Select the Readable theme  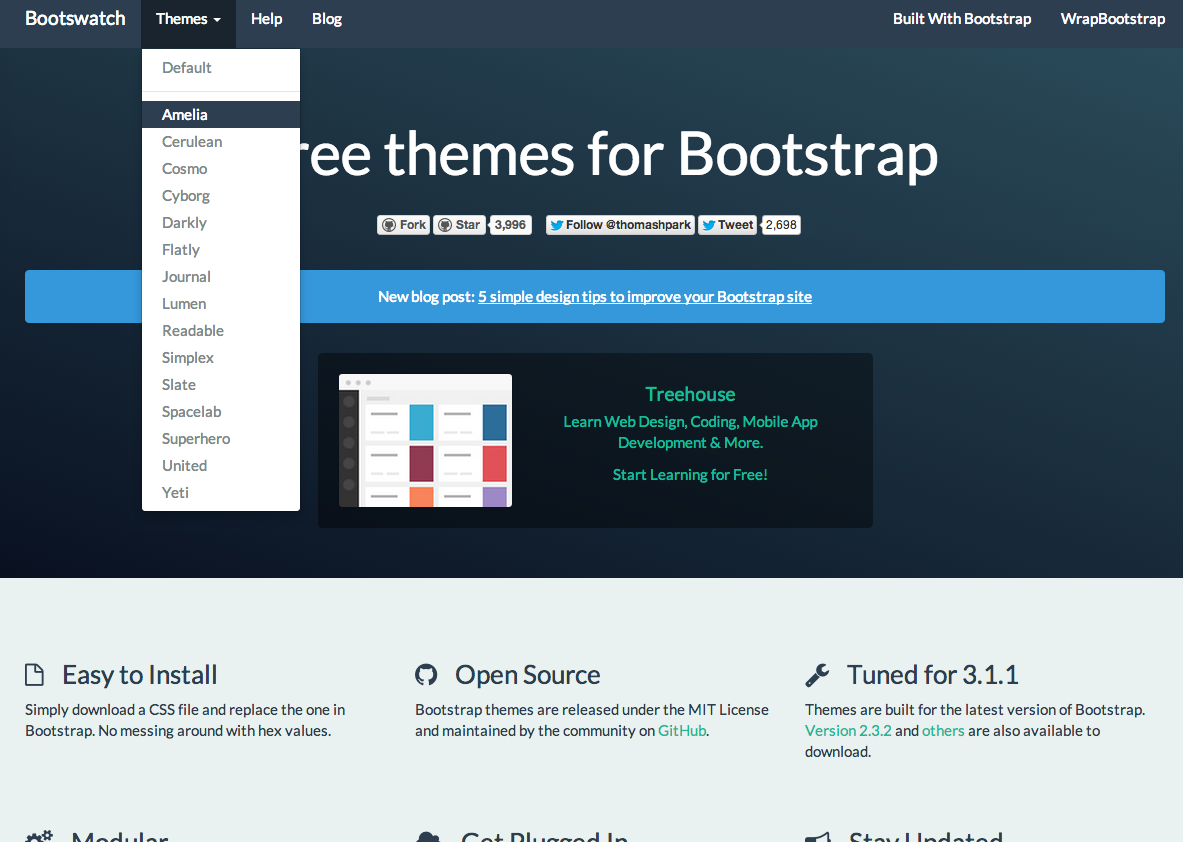click(221, 331)
